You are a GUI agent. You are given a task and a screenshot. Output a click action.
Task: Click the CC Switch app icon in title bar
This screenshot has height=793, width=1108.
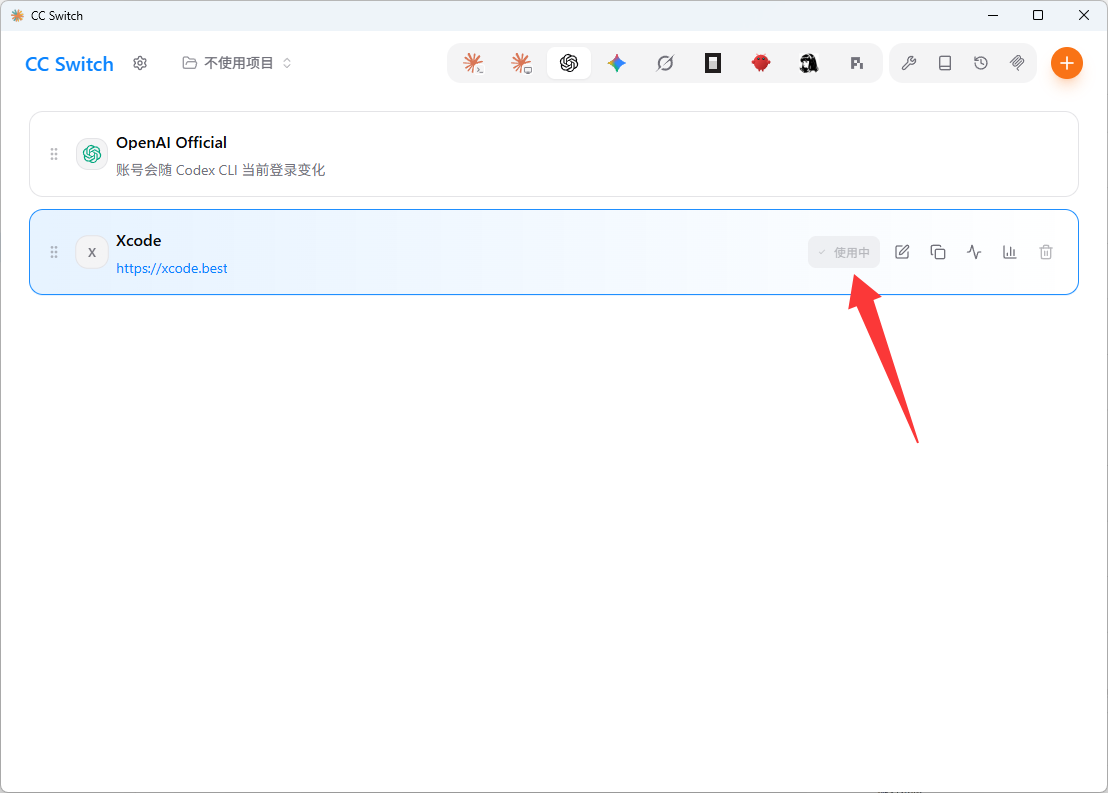click(x=18, y=16)
